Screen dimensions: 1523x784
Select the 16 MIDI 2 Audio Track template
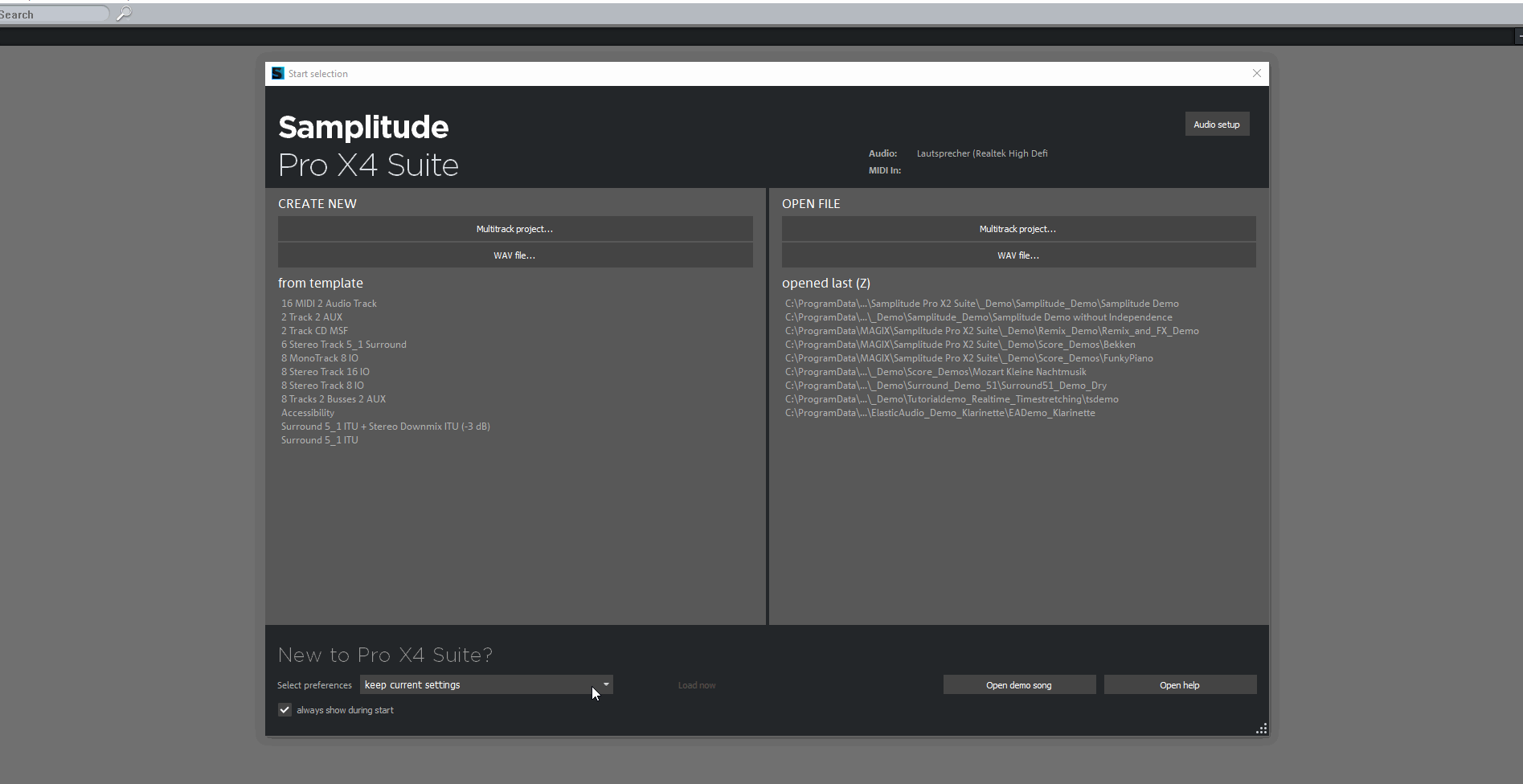tap(329, 304)
